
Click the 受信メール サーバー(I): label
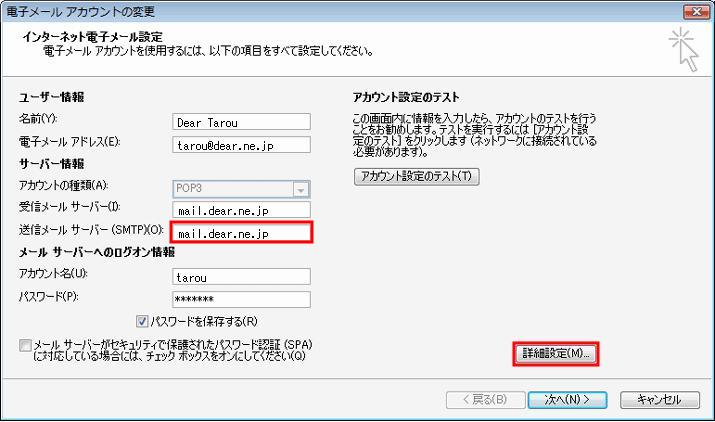69,207
